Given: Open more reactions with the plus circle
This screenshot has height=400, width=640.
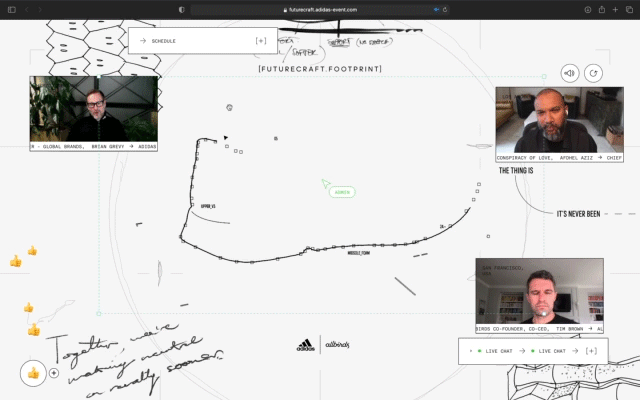Looking at the screenshot, I should [x=54, y=373].
